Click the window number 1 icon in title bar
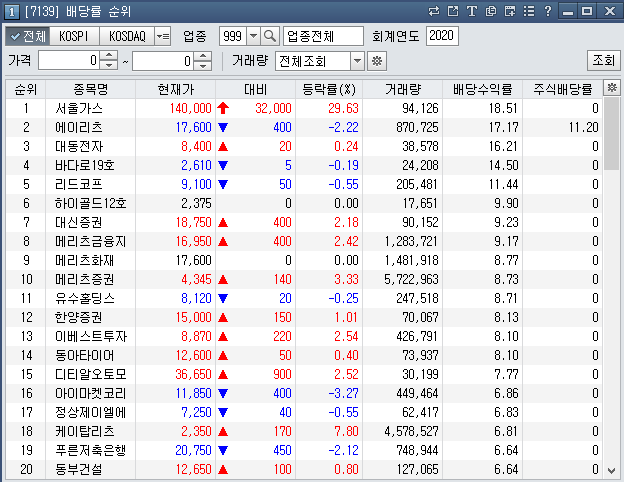Image resolution: width=624 pixels, height=482 pixels. tap(12, 12)
